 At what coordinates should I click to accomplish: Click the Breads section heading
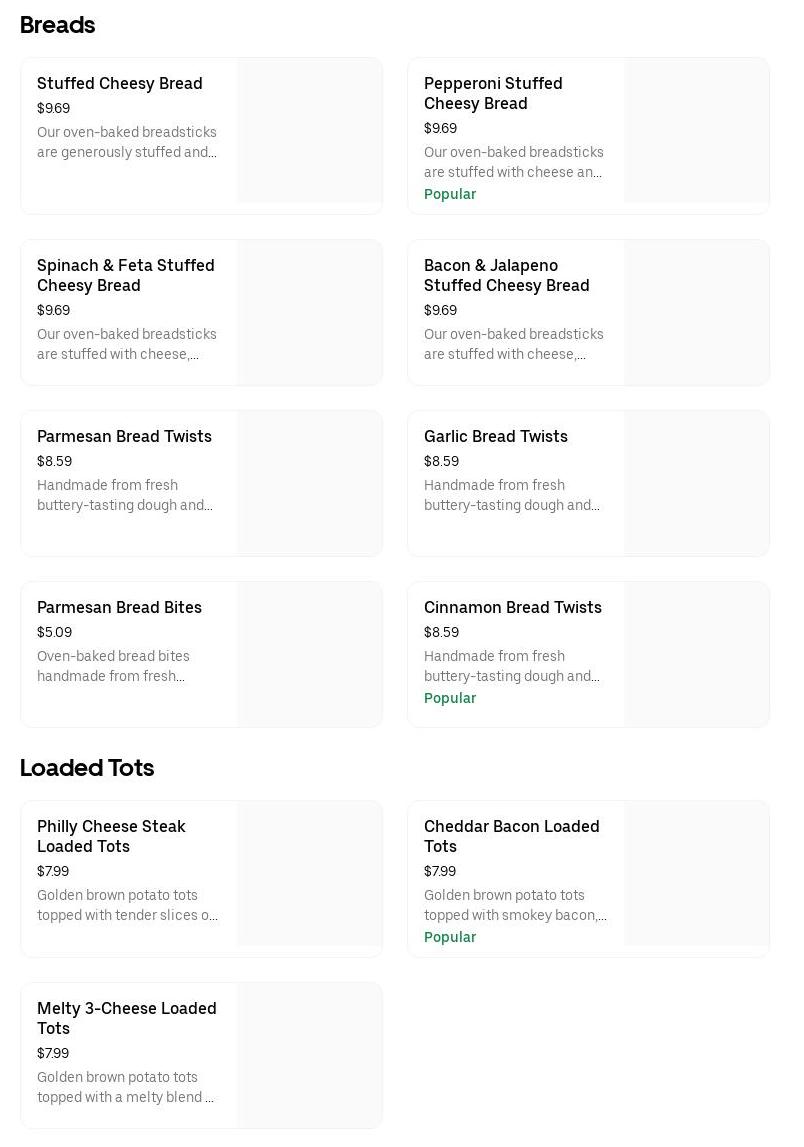tap(58, 25)
